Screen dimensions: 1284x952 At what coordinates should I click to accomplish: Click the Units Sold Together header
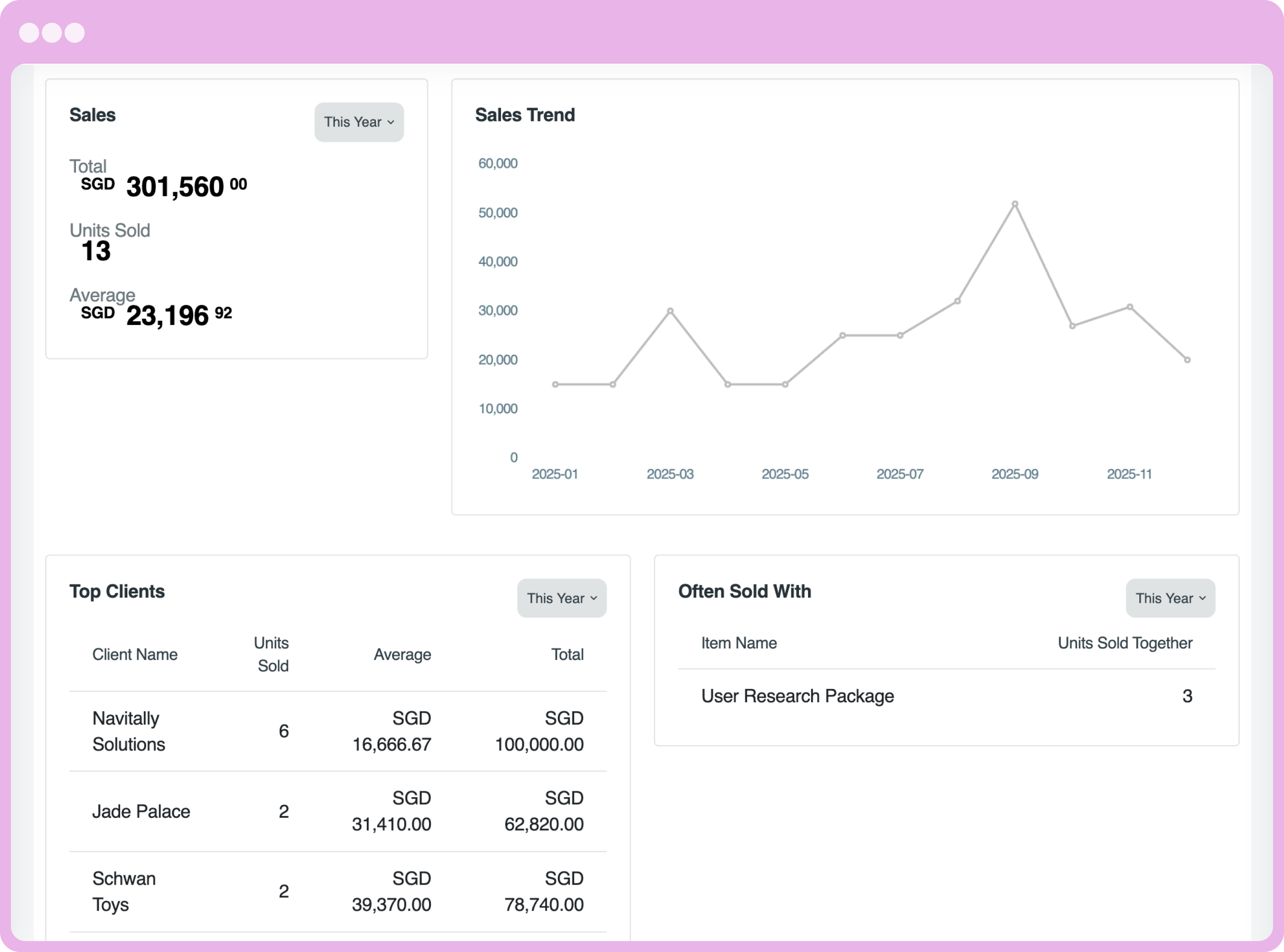pyautogui.click(x=1124, y=643)
